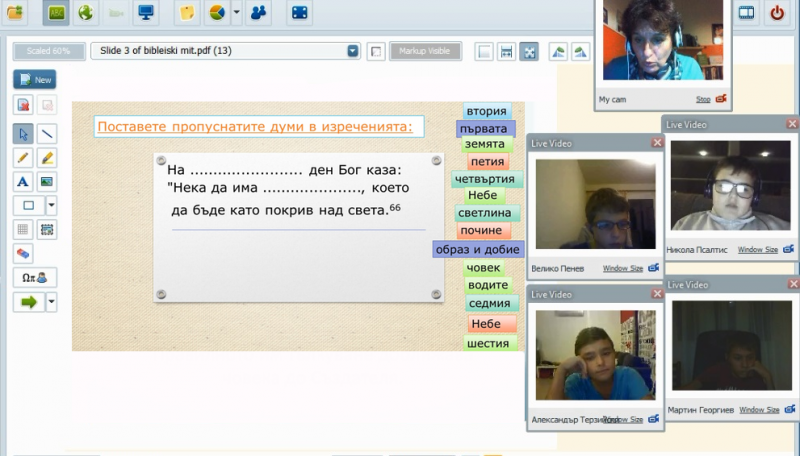Click the word tile светлина
This screenshot has width=800, height=456.
click(485, 213)
